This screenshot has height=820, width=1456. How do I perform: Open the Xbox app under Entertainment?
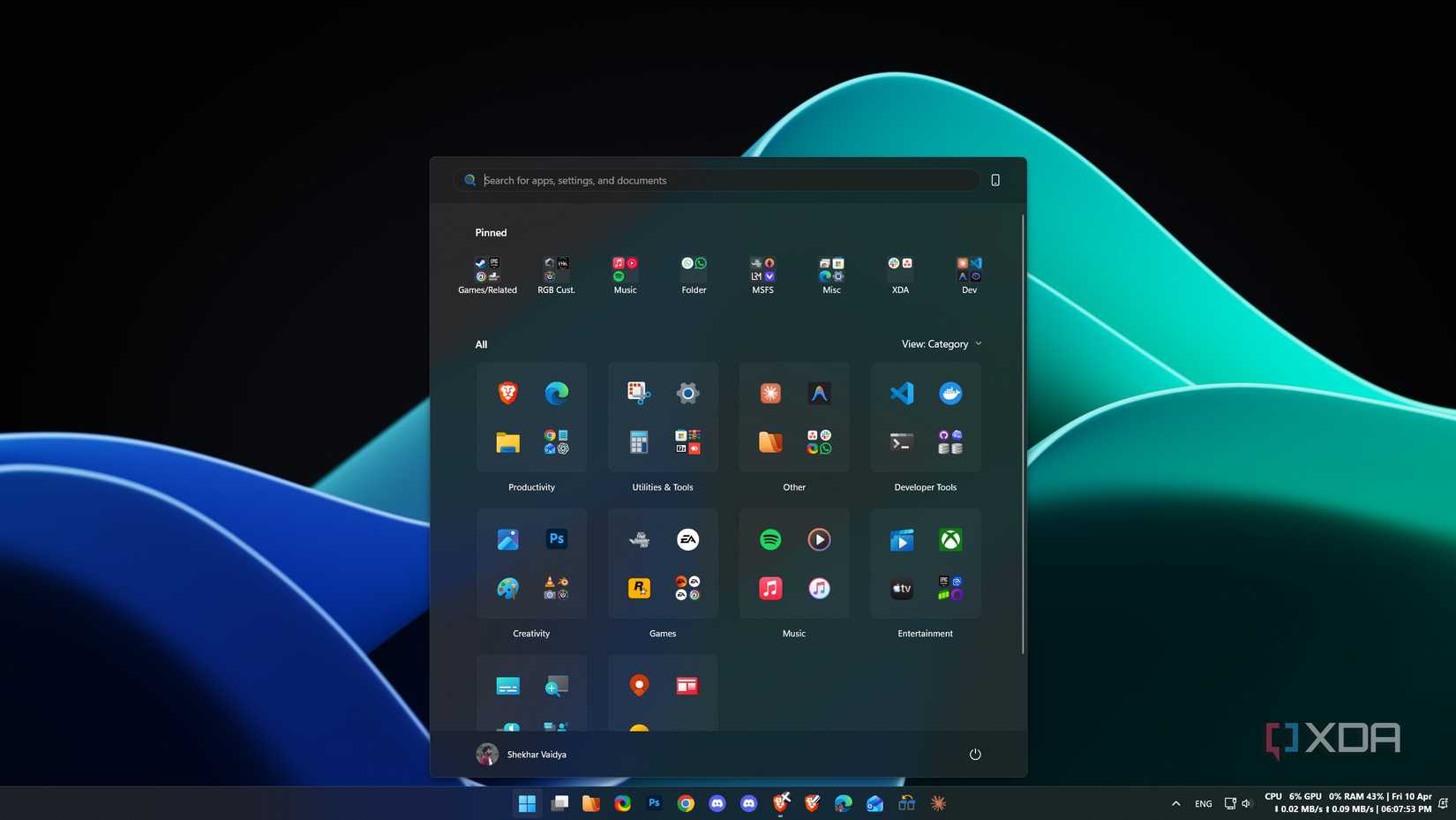pyautogui.click(x=950, y=538)
